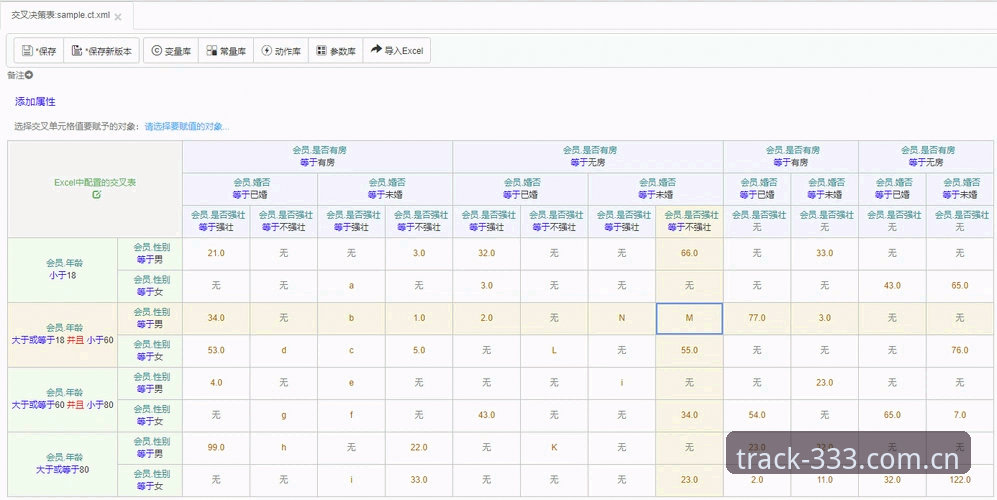Click the cell with value 77.0
Viewport: 997px width, 500px height.
pos(757,318)
